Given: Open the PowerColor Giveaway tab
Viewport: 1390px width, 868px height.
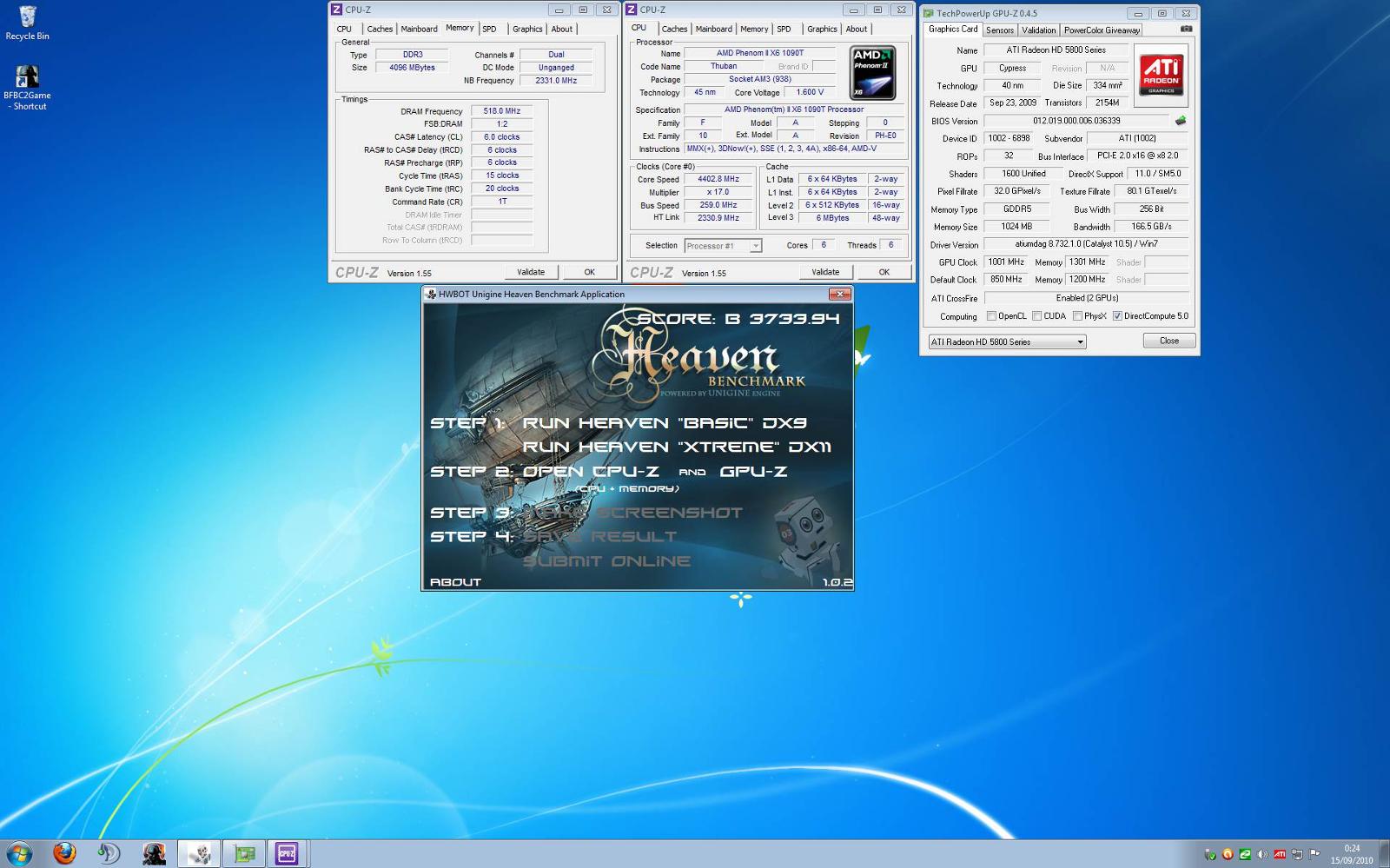Looking at the screenshot, I should (1102, 30).
